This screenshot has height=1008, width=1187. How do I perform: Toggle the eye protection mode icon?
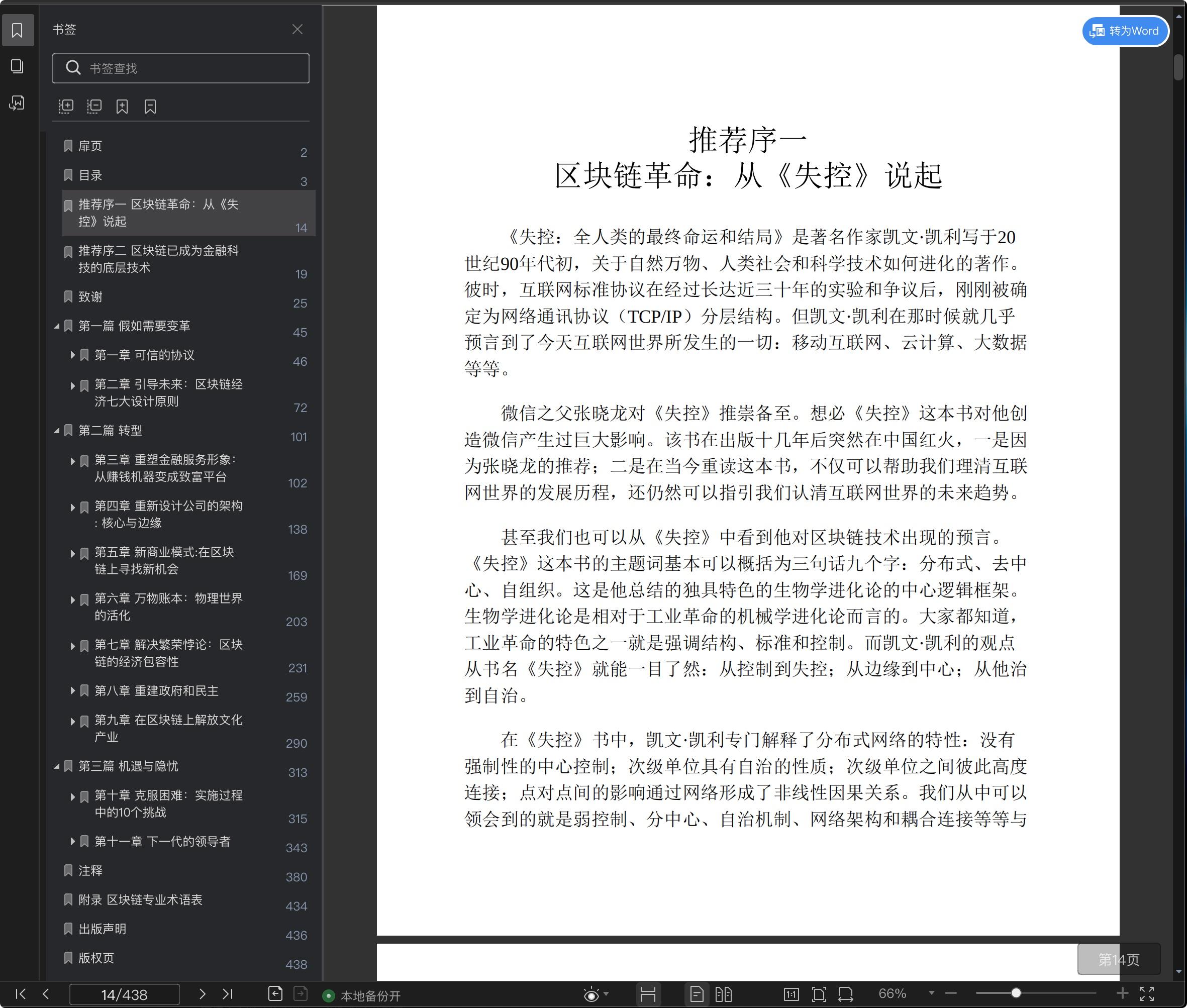coord(591,995)
